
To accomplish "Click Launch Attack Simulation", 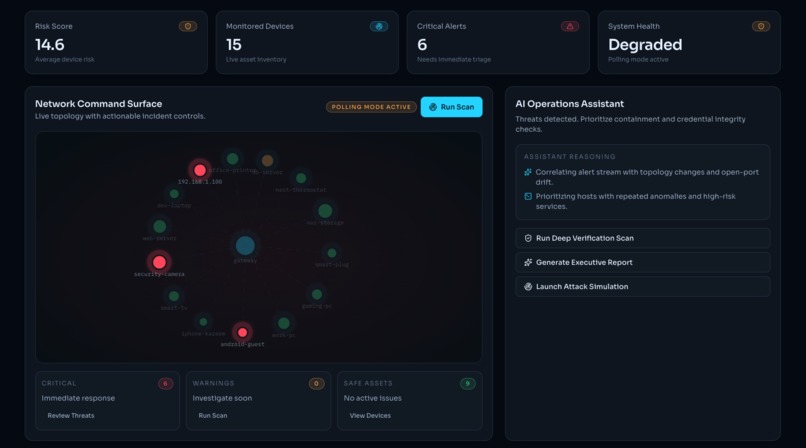I will tap(643, 287).
